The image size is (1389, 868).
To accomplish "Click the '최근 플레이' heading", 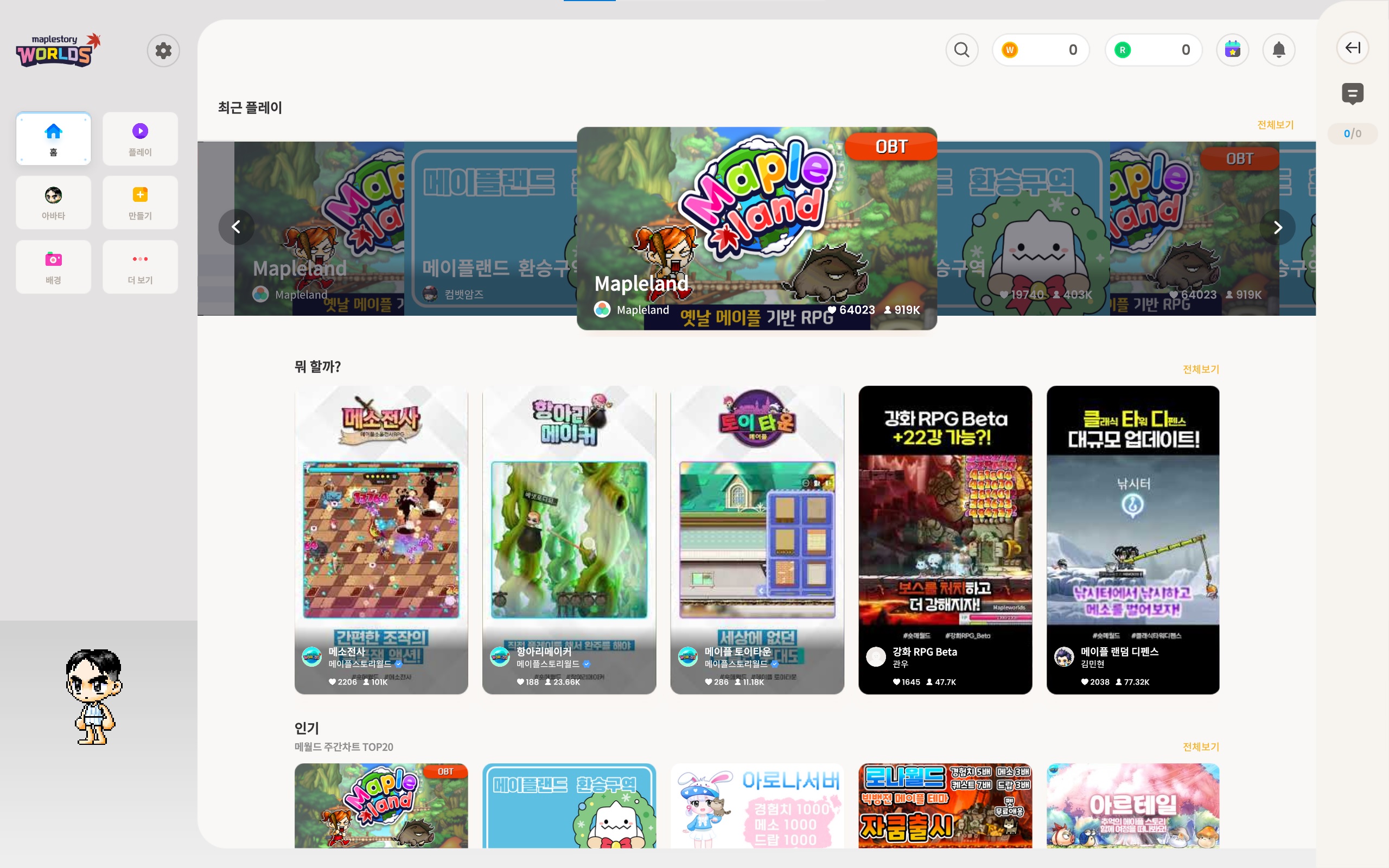I will click(250, 108).
